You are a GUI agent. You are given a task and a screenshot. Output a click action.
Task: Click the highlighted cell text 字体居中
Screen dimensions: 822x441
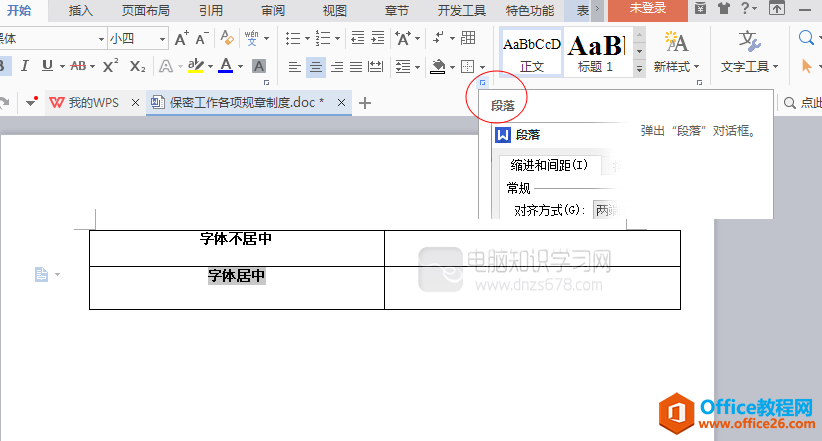[236, 276]
